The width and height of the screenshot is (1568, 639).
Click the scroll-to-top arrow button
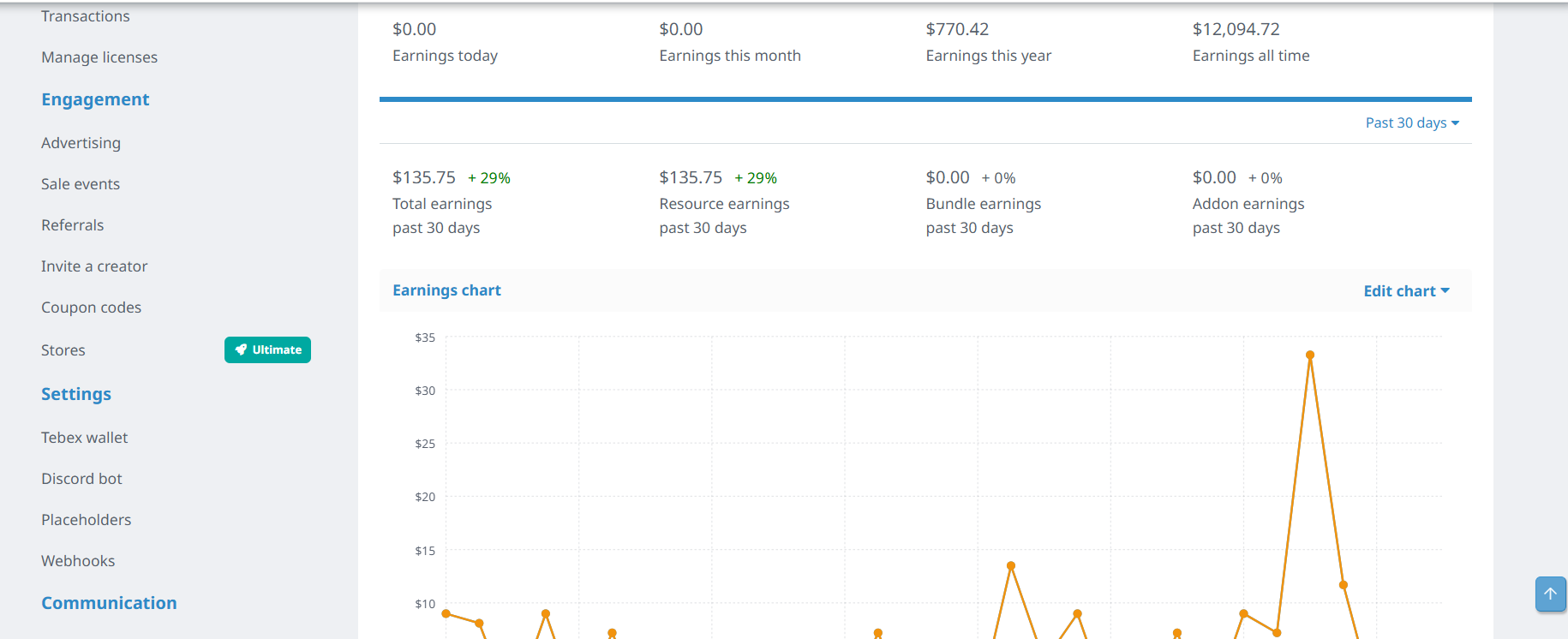(1550, 594)
